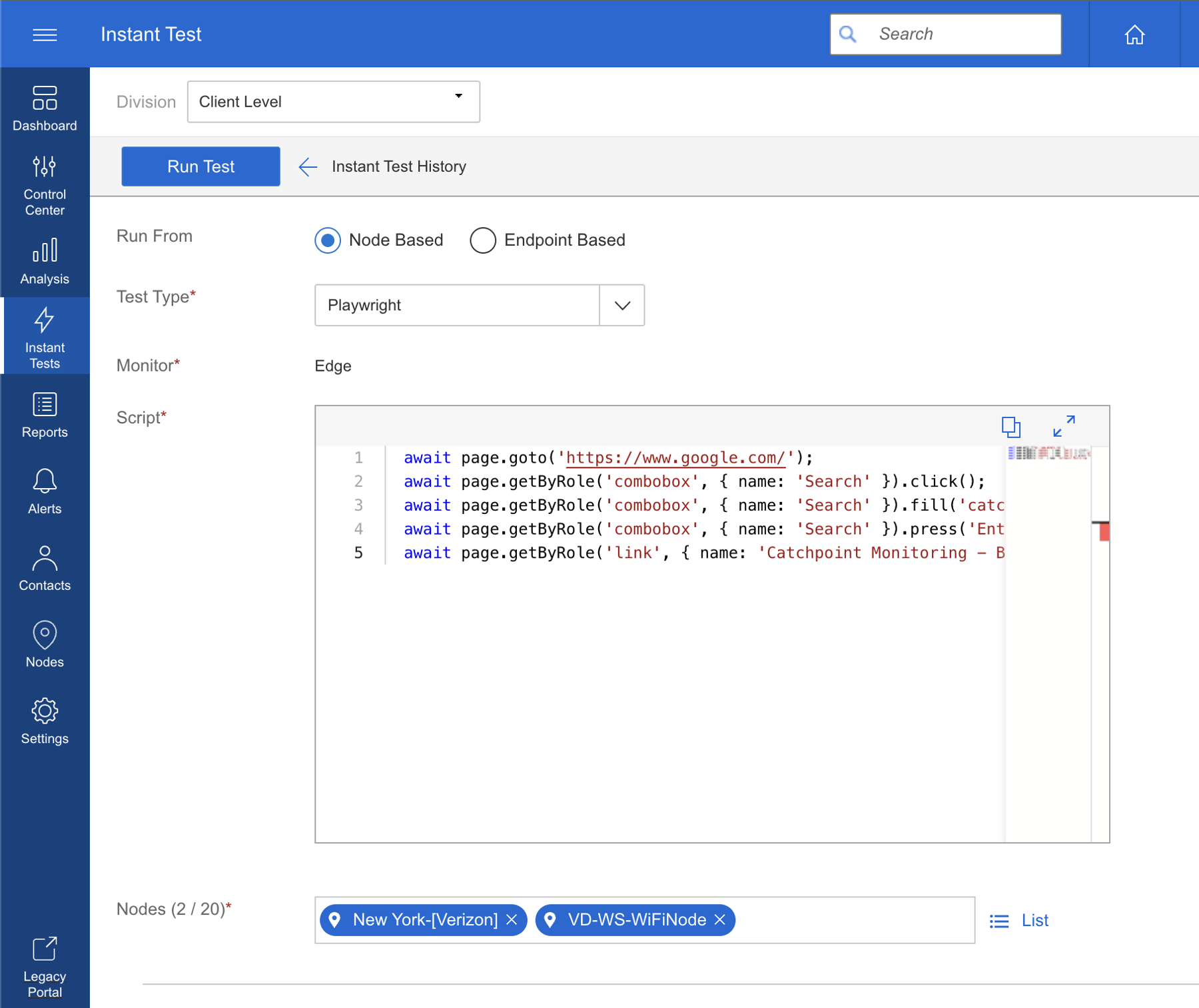This screenshot has width=1199, height=1008.
Task: Click script line 5 in the editor
Action: tap(703, 553)
